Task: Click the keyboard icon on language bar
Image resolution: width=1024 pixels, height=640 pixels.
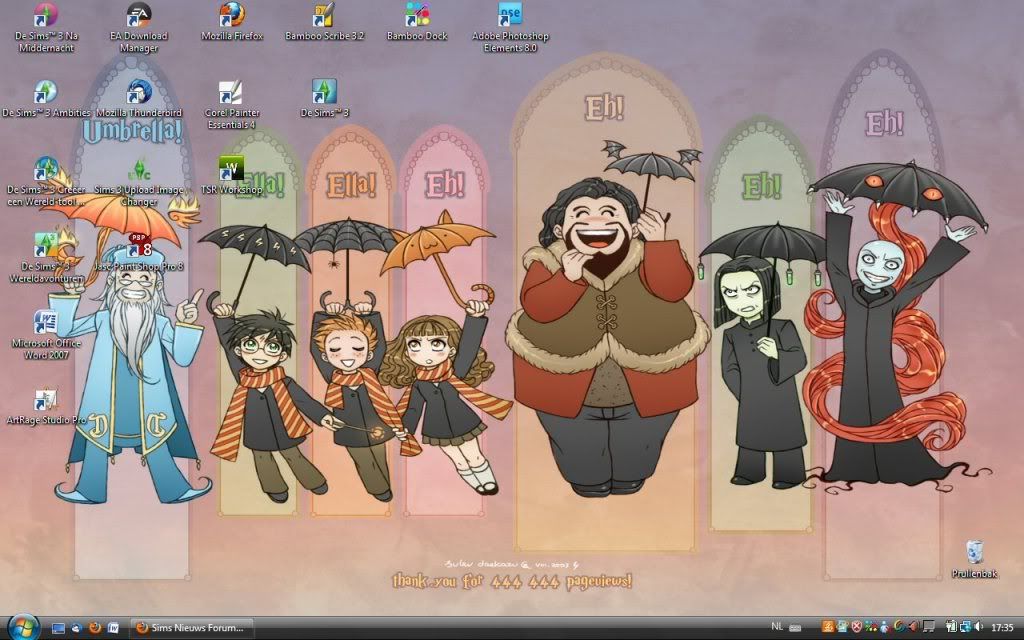Action: (x=795, y=628)
